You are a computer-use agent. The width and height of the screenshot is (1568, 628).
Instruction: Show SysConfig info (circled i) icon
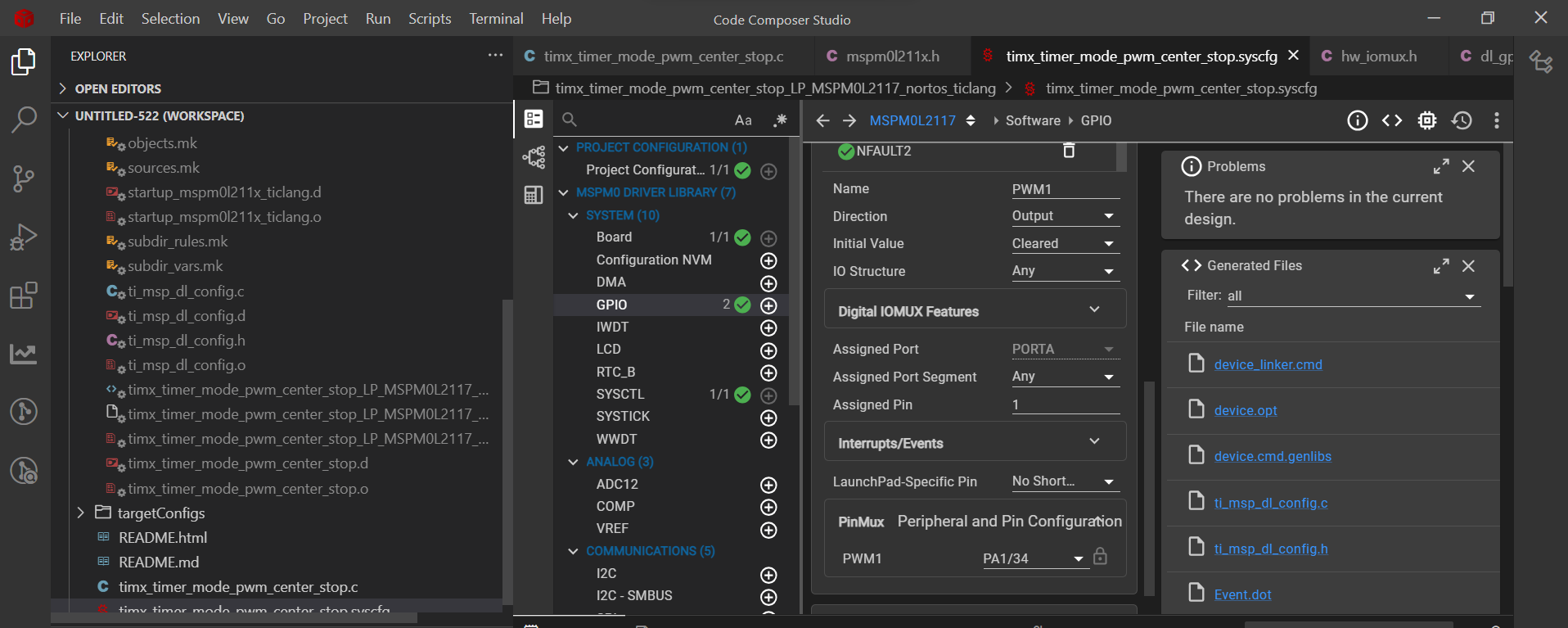point(1358,121)
